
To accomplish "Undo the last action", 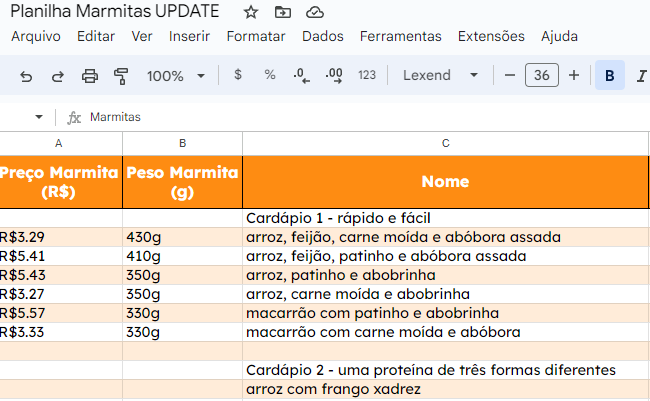I will [26, 76].
